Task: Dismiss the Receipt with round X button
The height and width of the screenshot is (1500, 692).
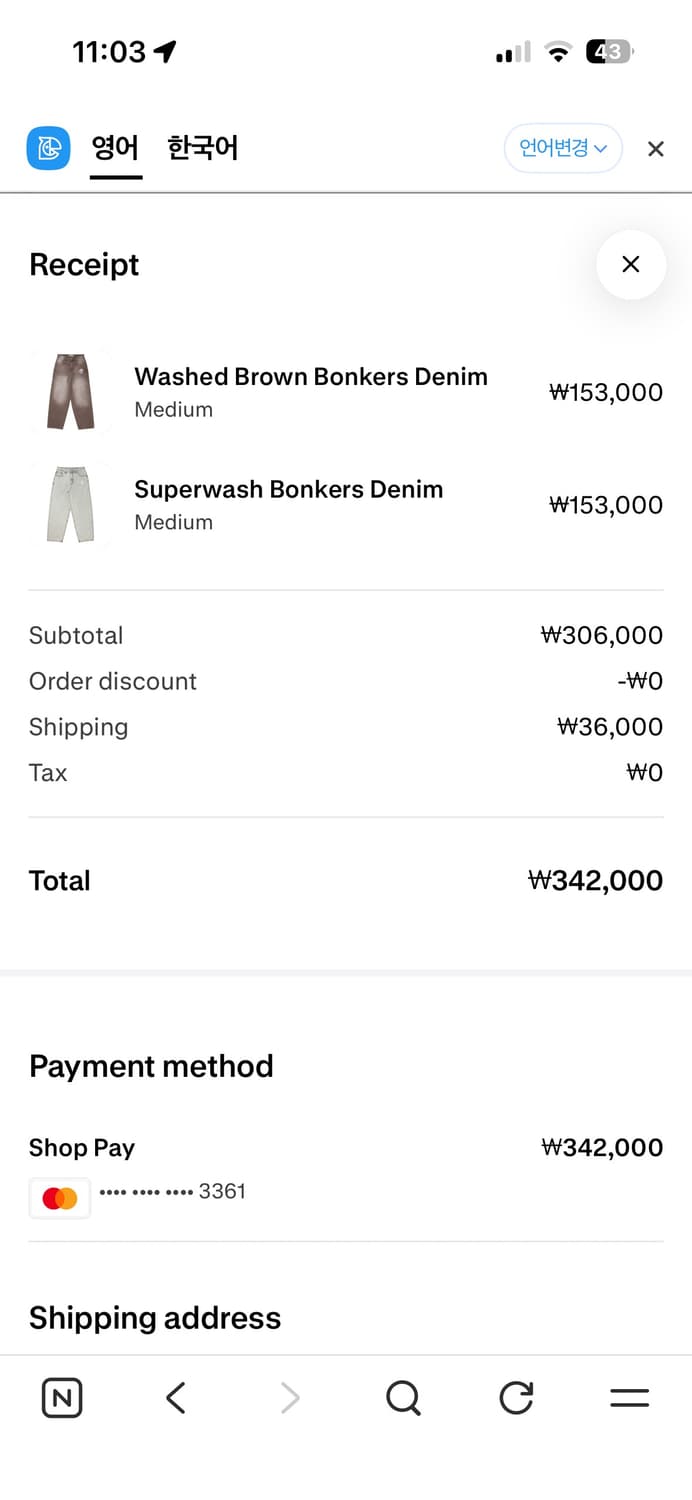Action: 631,265
